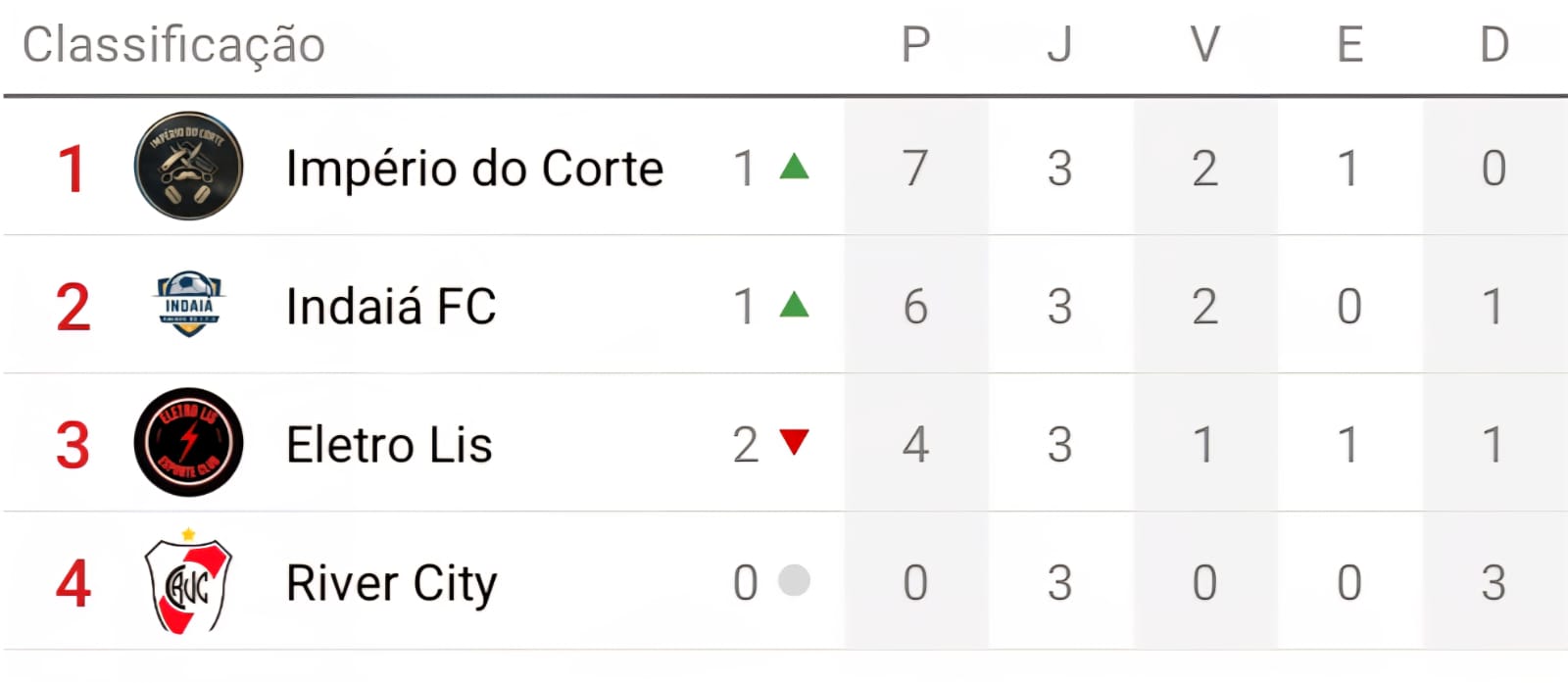Select the River City team name

pos(391,584)
